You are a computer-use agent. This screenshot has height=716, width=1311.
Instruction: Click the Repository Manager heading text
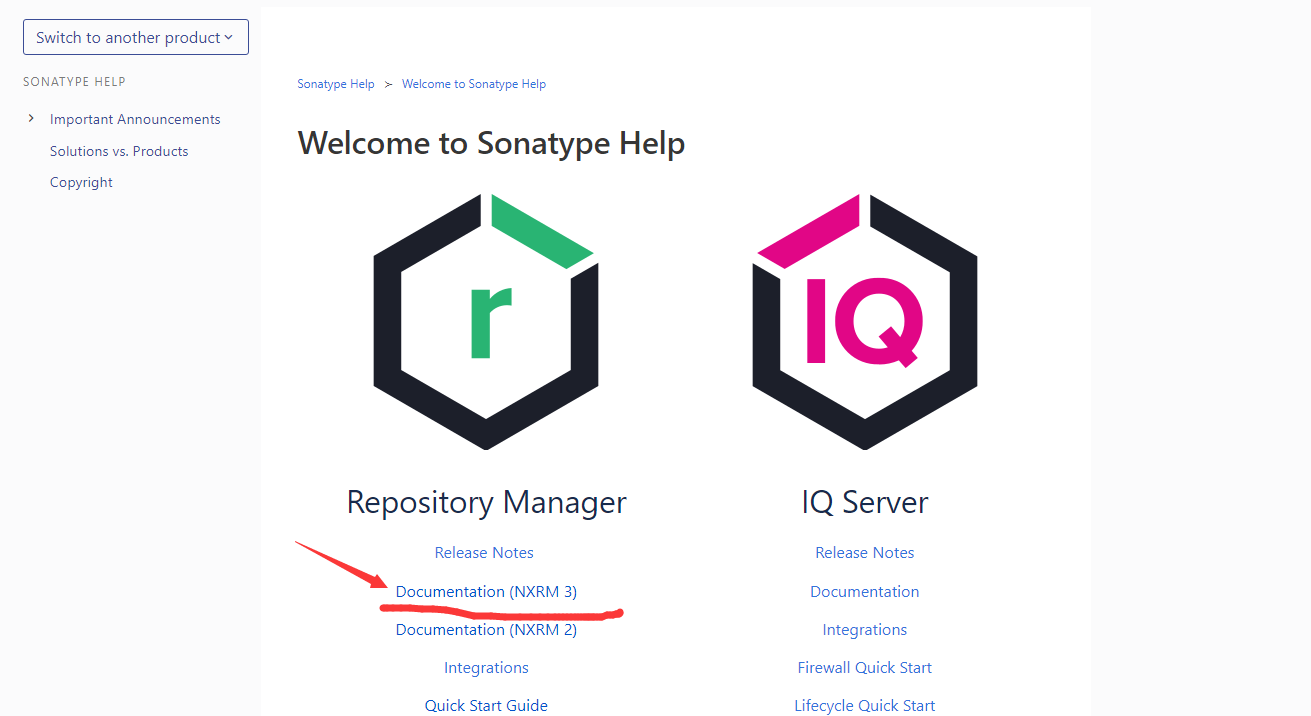[x=486, y=502]
